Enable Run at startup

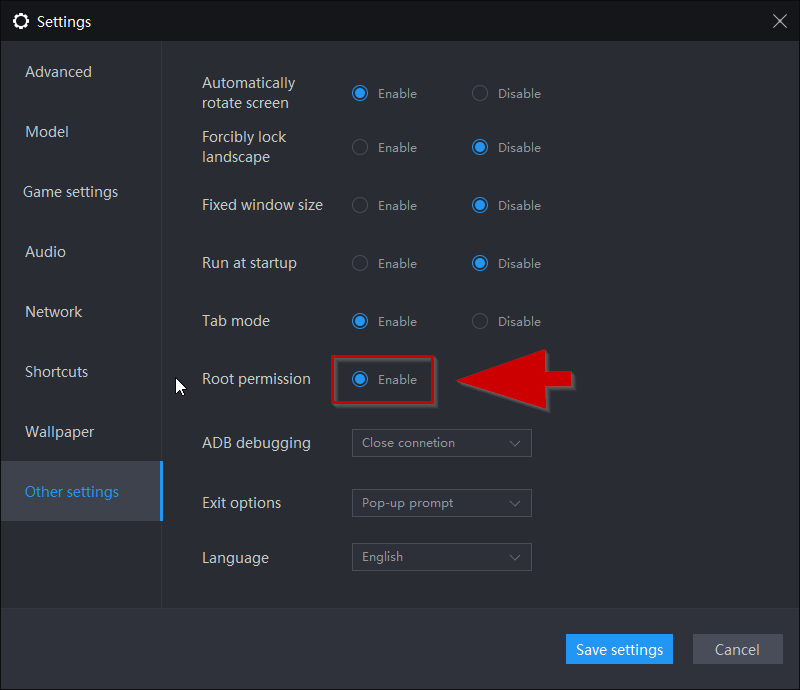point(360,263)
